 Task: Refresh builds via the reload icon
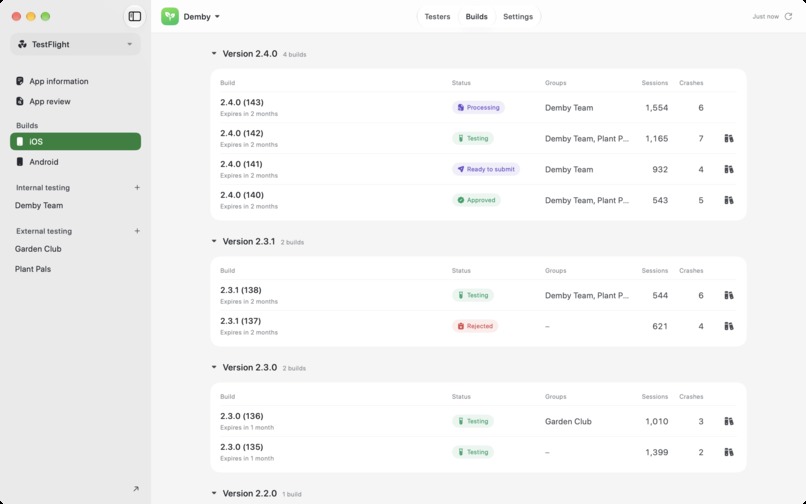(x=788, y=16)
